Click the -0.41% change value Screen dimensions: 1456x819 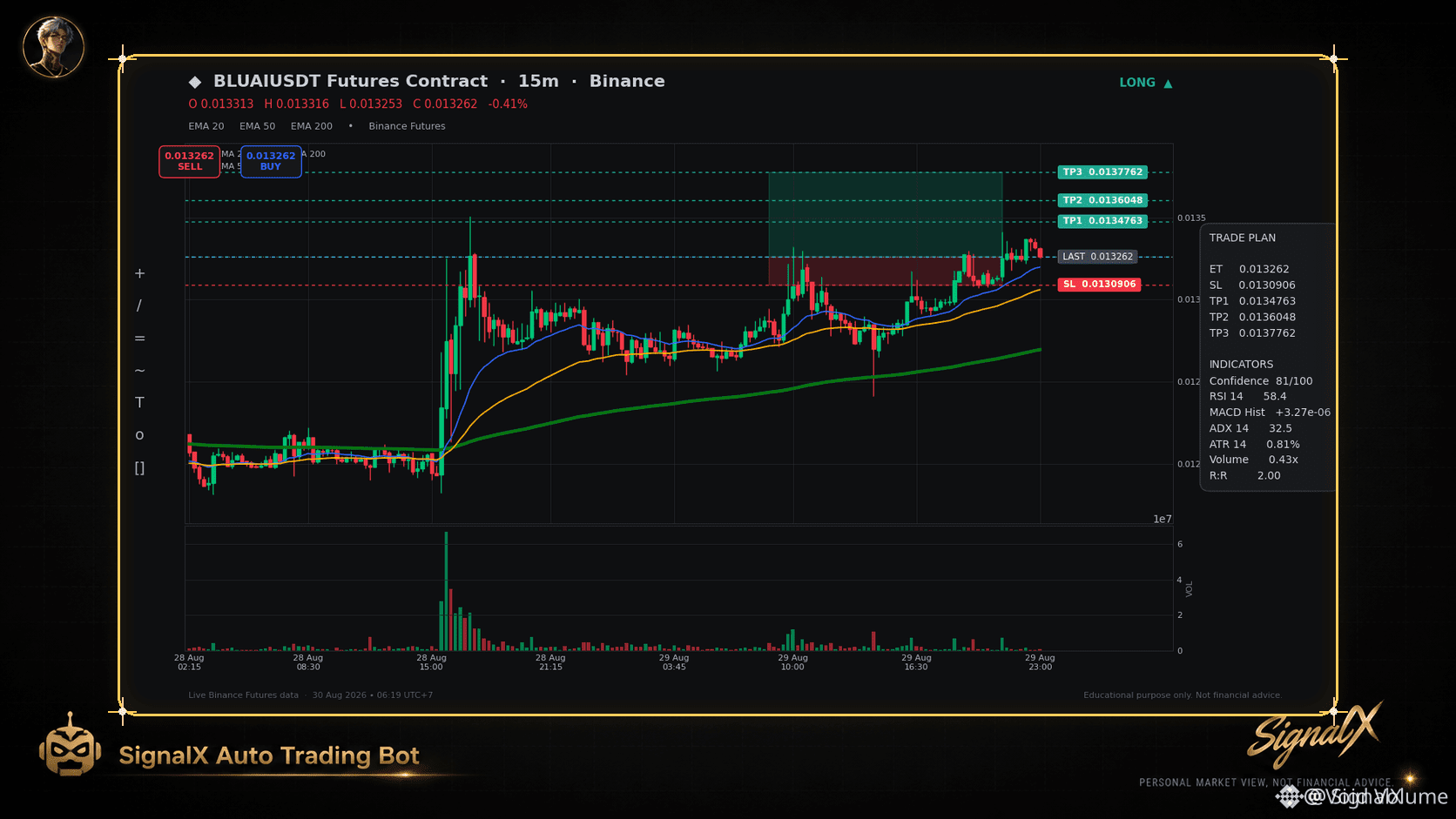(508, 104)
